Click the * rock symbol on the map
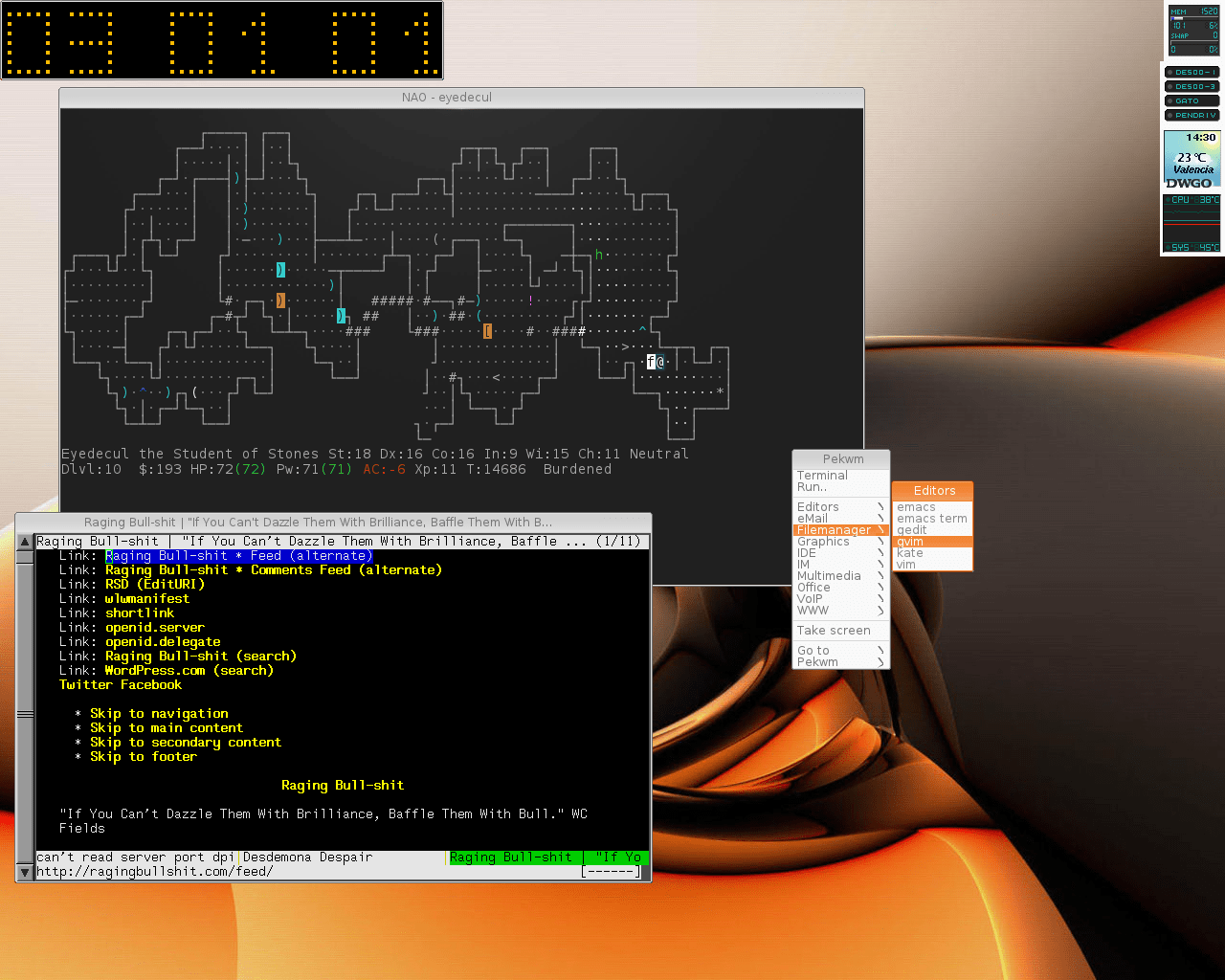 [x=720, y=392]
